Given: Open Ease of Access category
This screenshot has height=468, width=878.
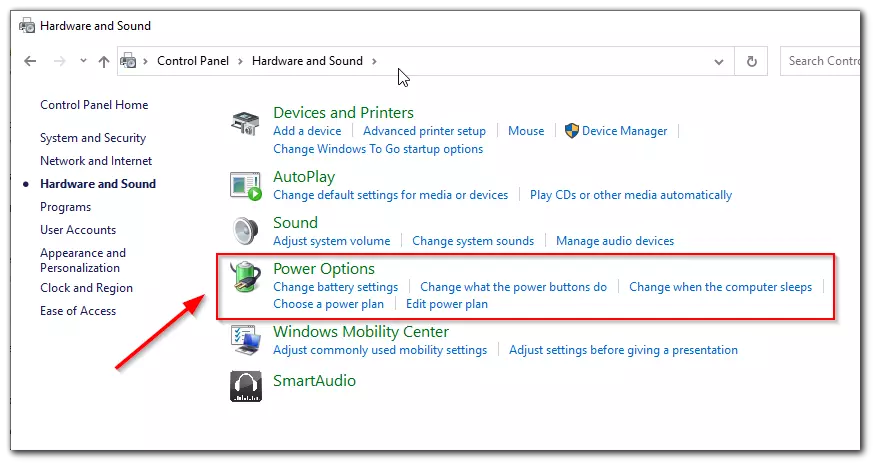Looking at the screenshot, I should [x=78, y=311].
